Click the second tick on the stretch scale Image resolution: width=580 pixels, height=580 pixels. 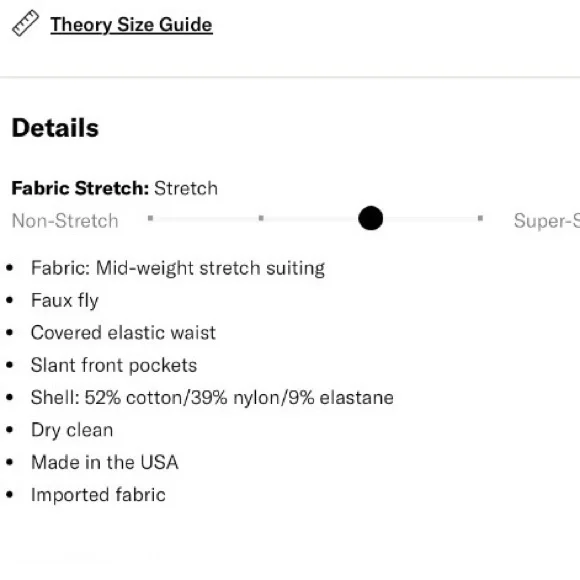click(261, 218)
